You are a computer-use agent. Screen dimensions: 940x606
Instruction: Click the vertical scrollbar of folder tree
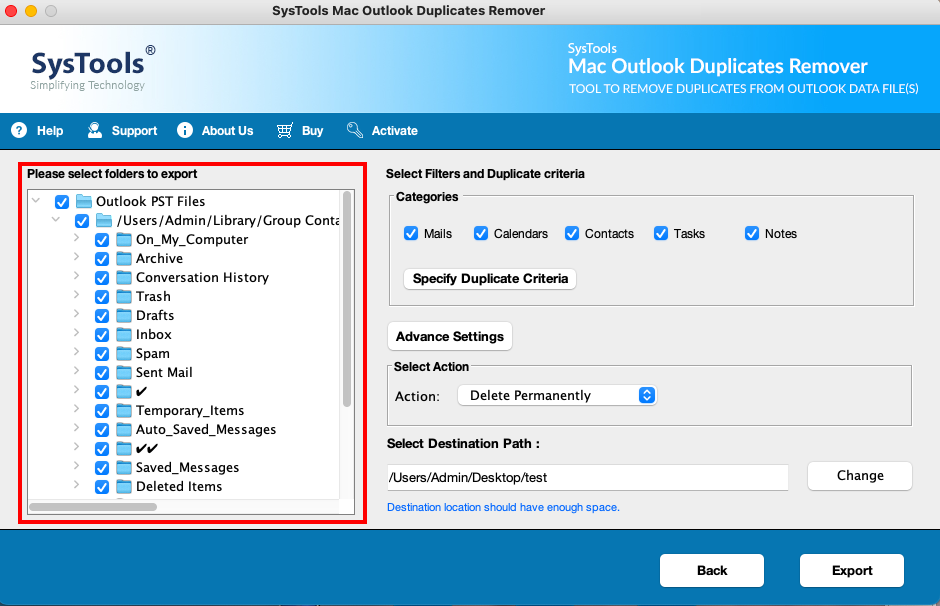[347, 300]
